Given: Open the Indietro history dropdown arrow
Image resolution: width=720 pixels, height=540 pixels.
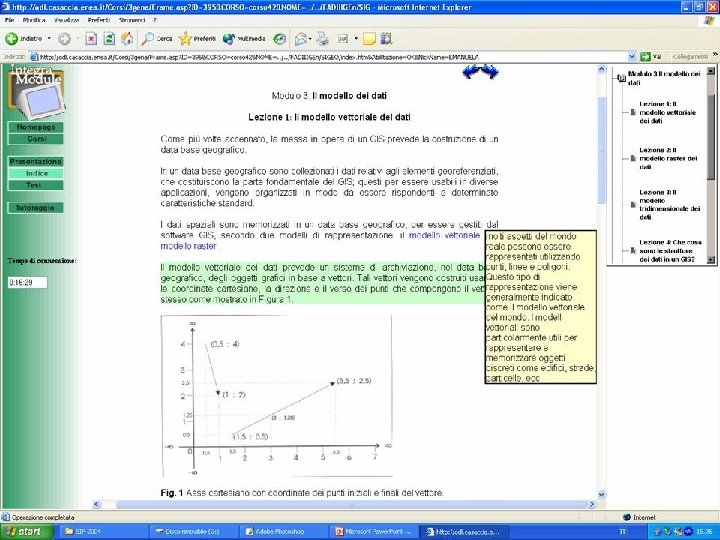Looking at the screenshot, I should [49, 39].
